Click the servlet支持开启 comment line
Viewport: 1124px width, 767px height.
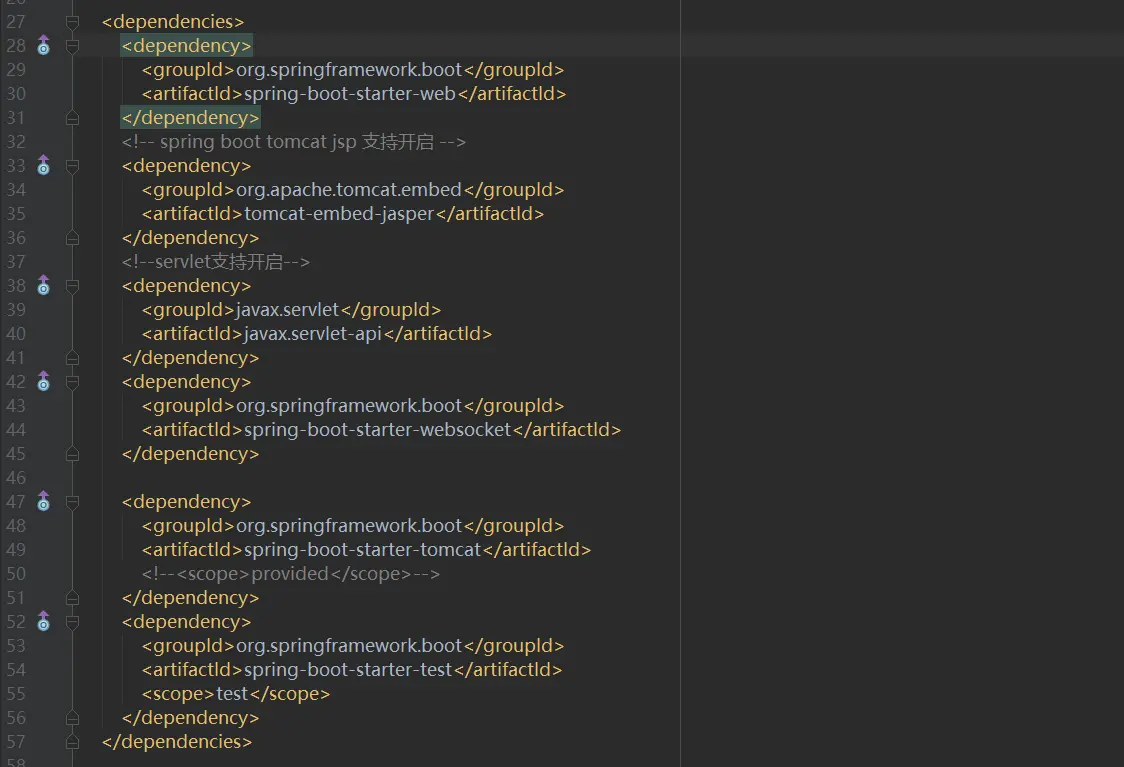[216, 262]
